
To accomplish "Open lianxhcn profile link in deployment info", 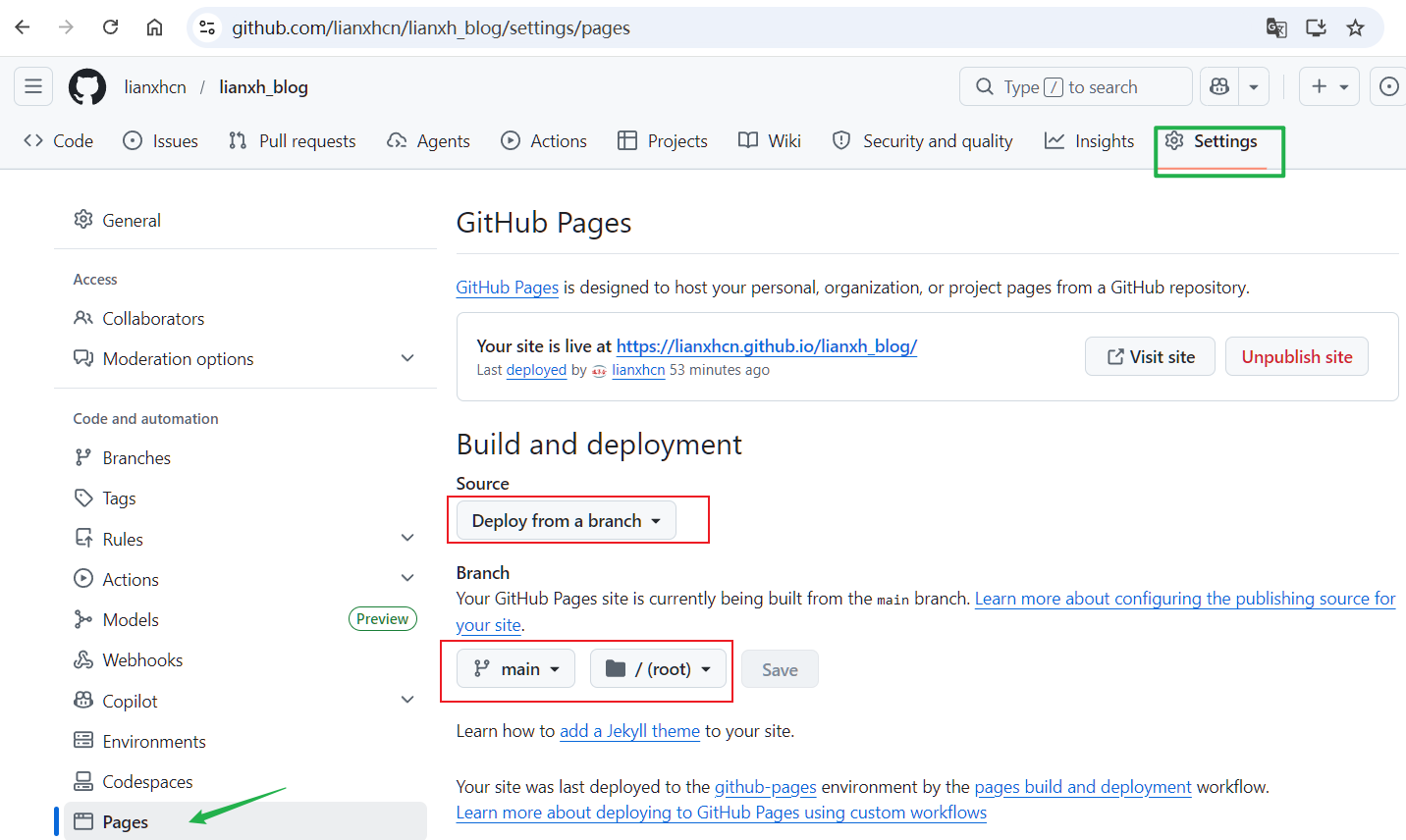I will click(x=638, y=370).
